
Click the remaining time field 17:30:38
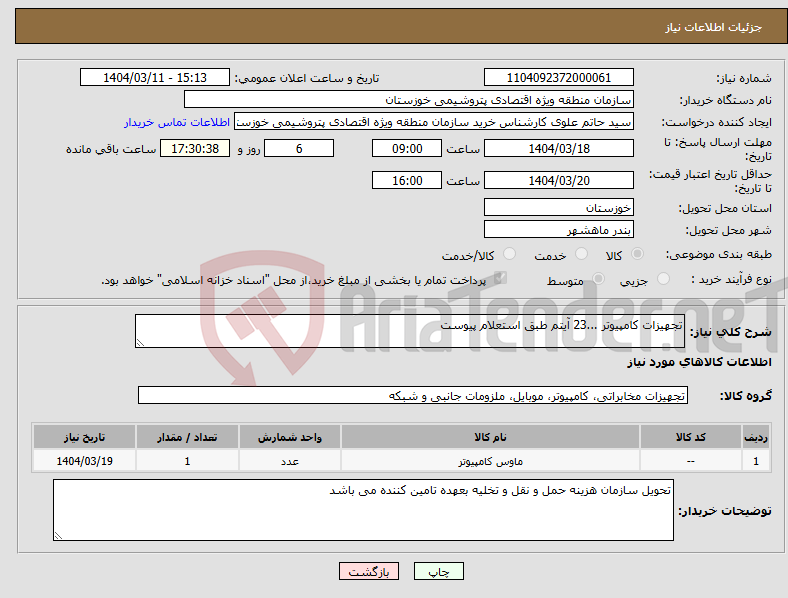pyautogui.click(x=195, y=148)
